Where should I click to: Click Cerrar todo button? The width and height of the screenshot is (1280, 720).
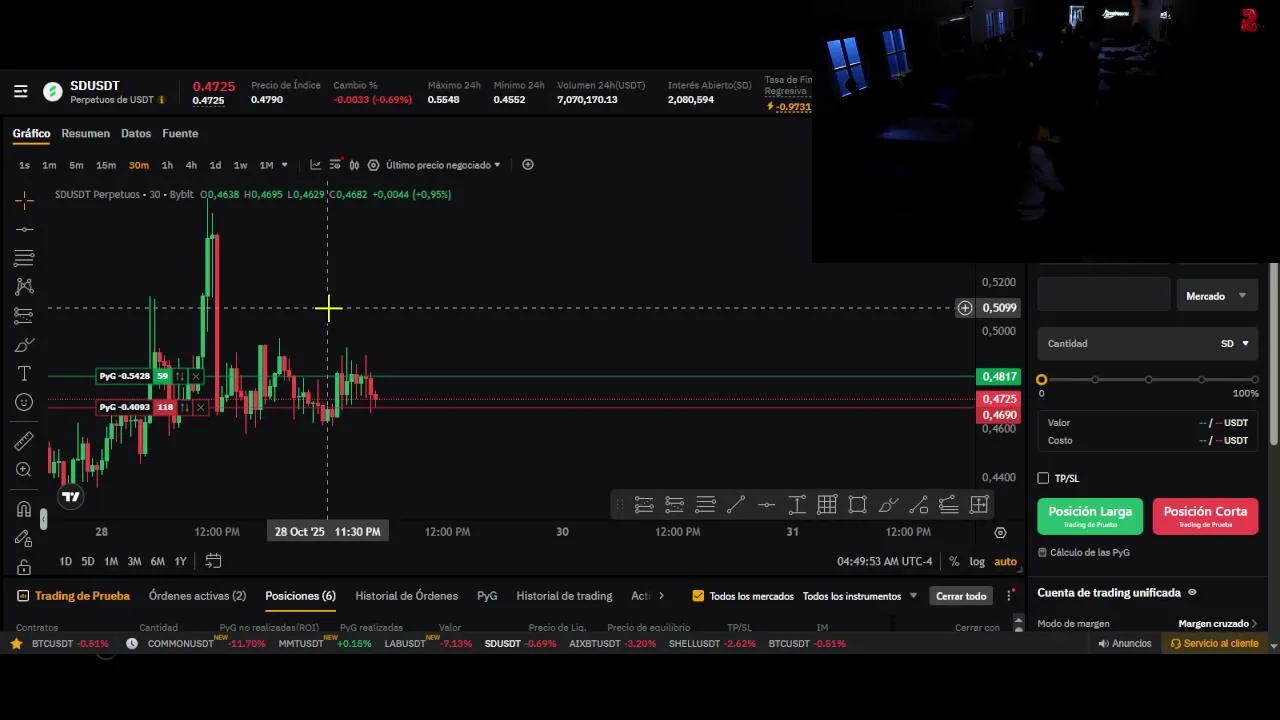(961, 596)
